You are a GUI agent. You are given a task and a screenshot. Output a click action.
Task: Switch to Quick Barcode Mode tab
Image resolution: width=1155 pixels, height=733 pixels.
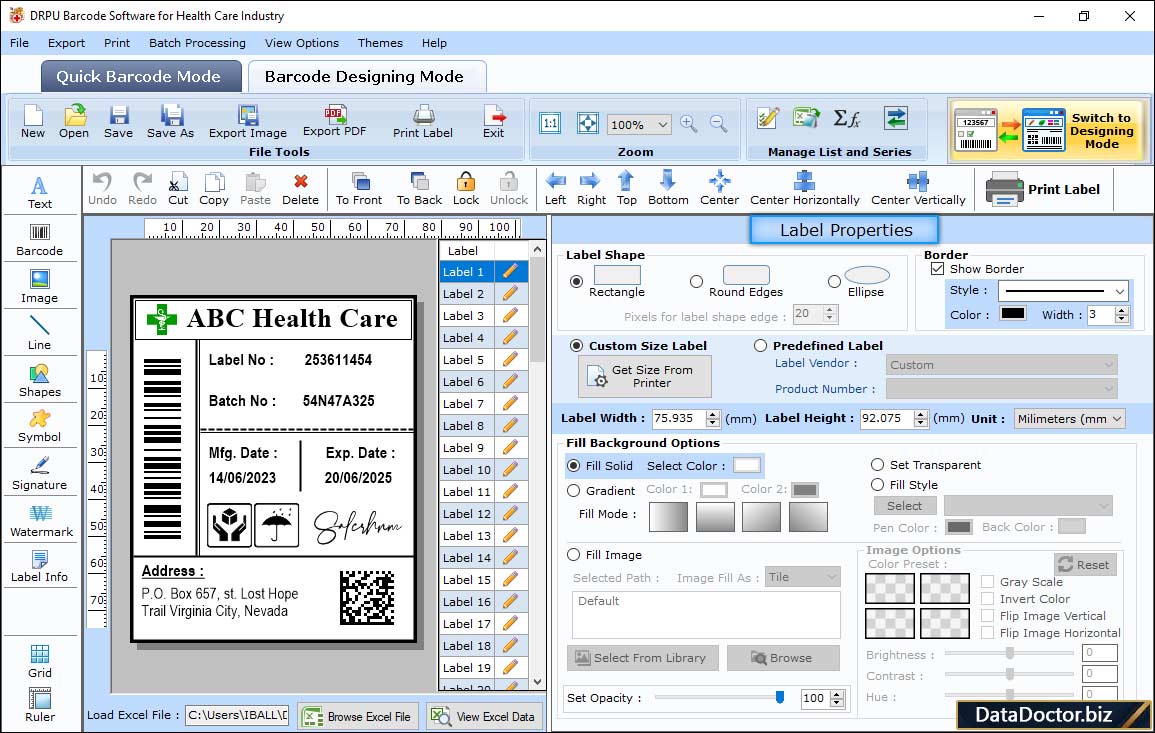140,77
